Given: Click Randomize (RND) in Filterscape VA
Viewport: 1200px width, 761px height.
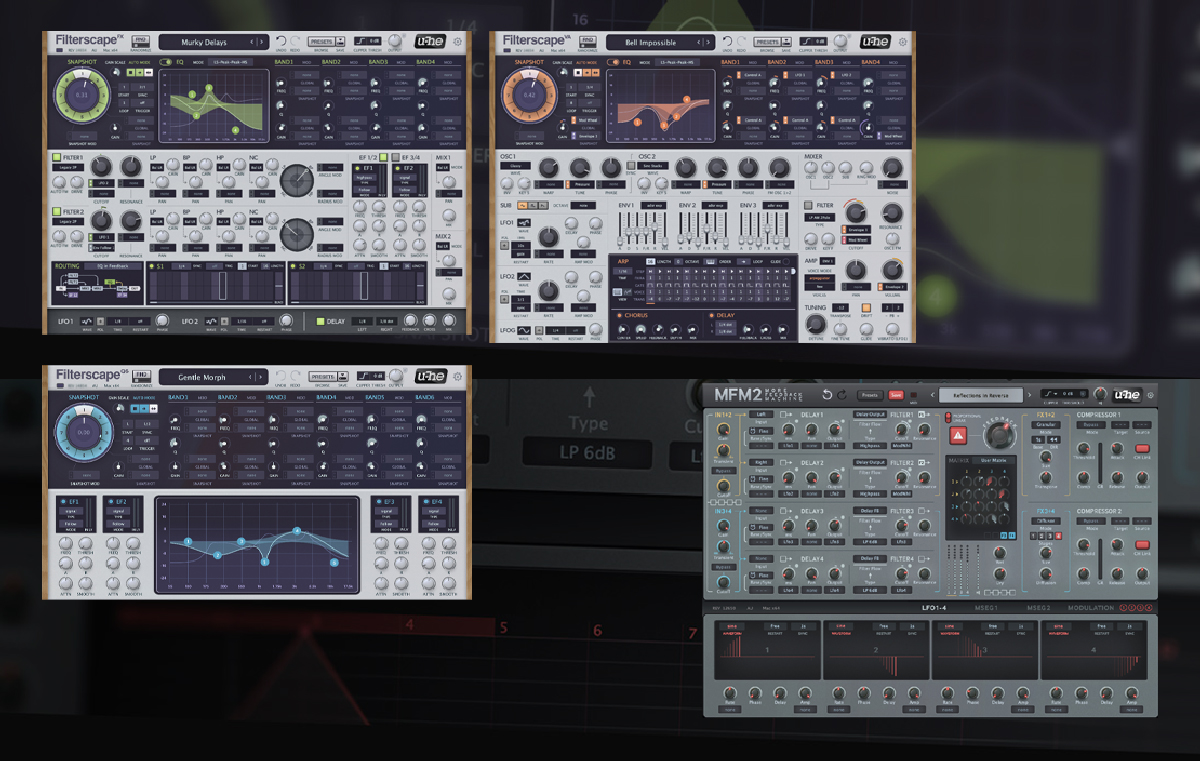Looking at the screenshot, I should (588, 40).
